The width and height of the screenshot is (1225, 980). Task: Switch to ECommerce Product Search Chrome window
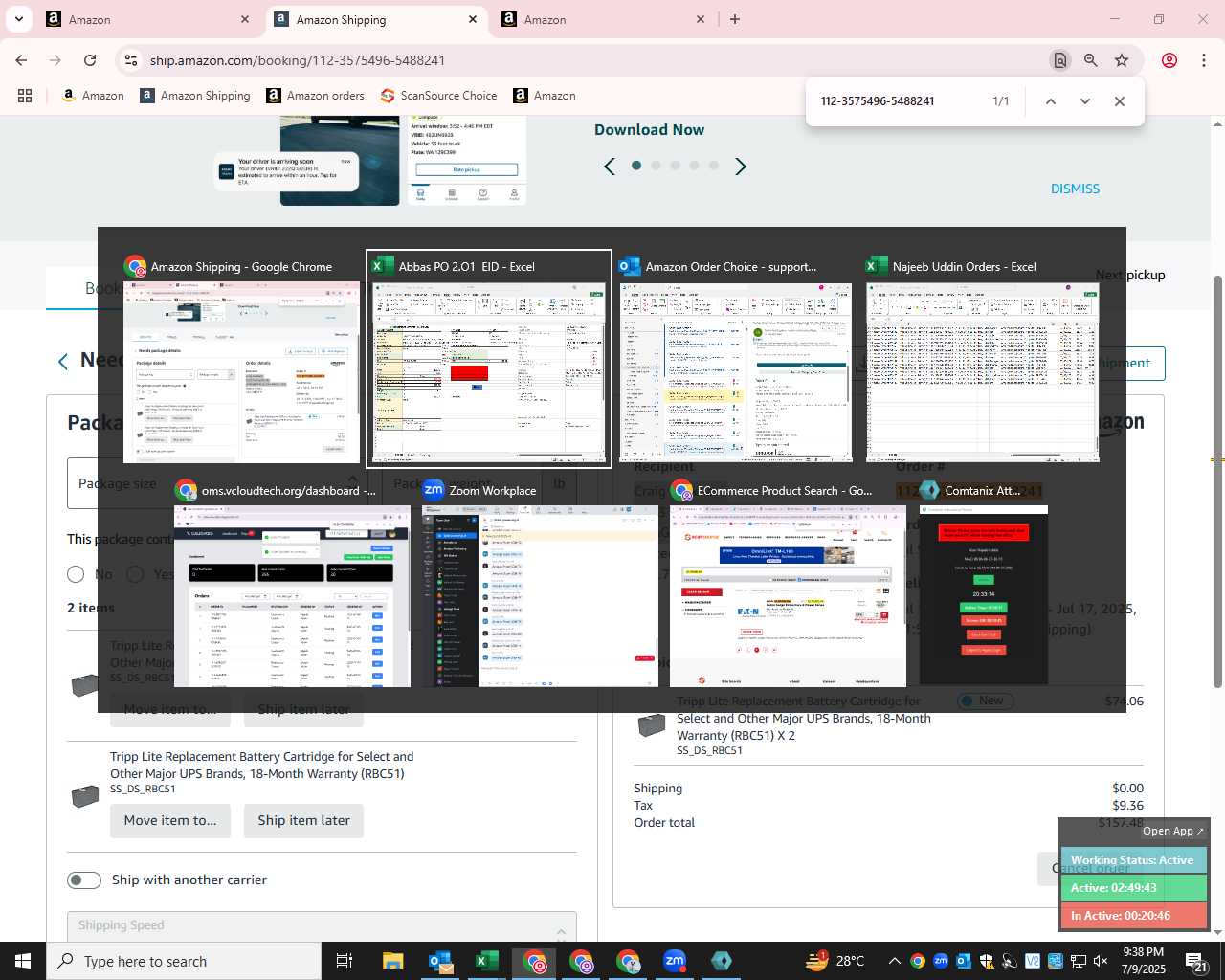[788, 583]
